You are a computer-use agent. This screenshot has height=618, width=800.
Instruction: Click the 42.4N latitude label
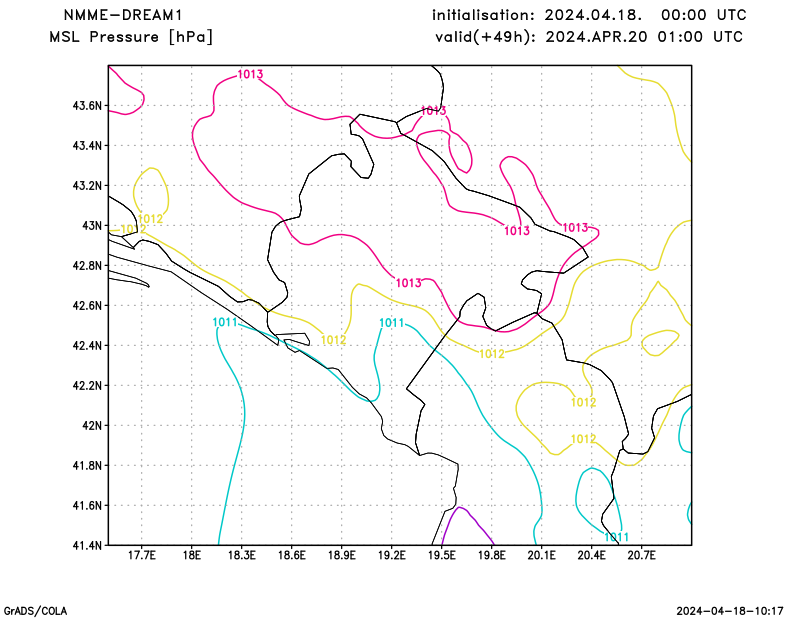point(87,345)
